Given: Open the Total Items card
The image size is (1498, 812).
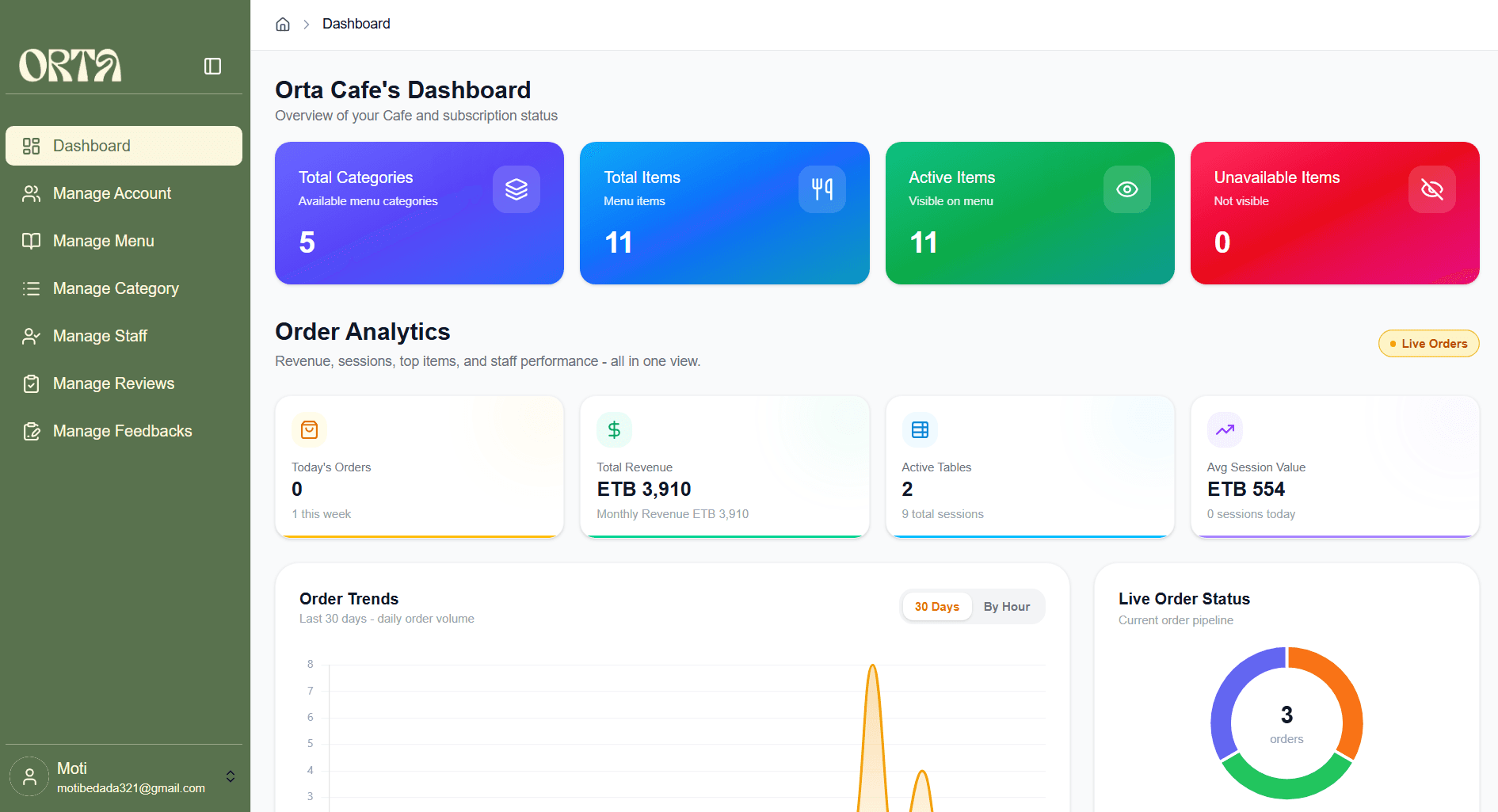Looking at the screenshot, I should (x=725, y=213).
